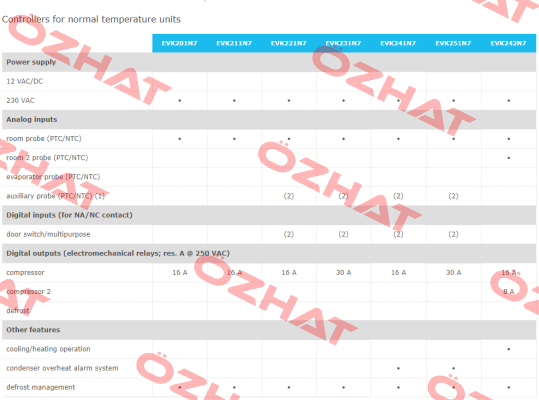539x400 pixels.
Task: Select the EVK251N7 column header
Action: click(453, 43)
